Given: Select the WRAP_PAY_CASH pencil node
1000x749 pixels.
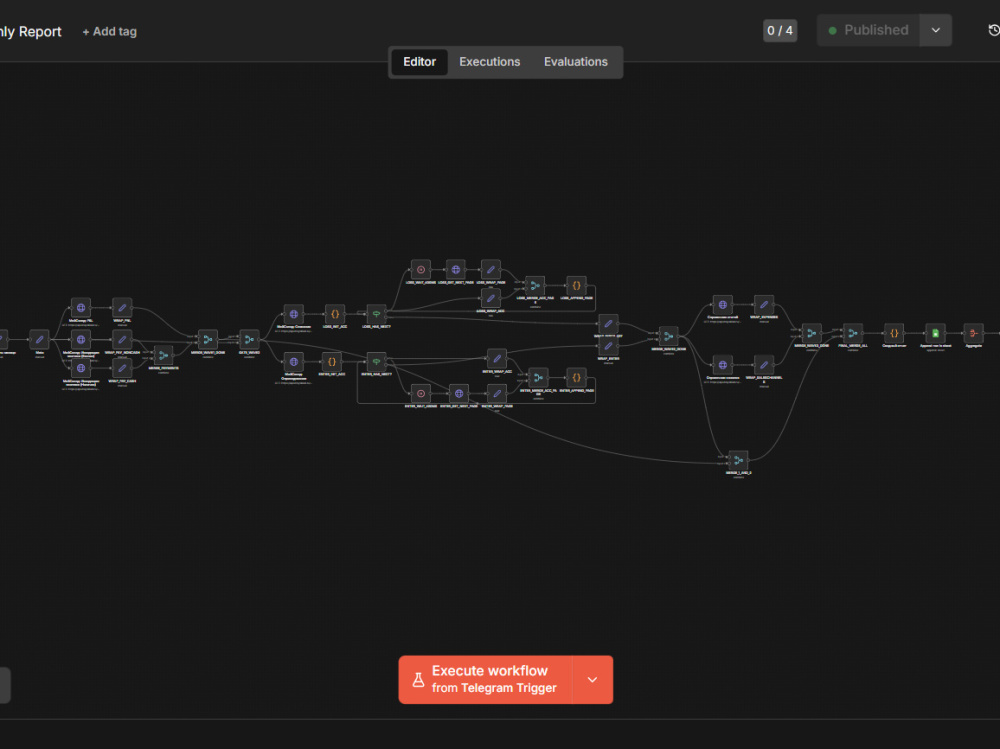Looking at the screenshot, I should point(122,368).
